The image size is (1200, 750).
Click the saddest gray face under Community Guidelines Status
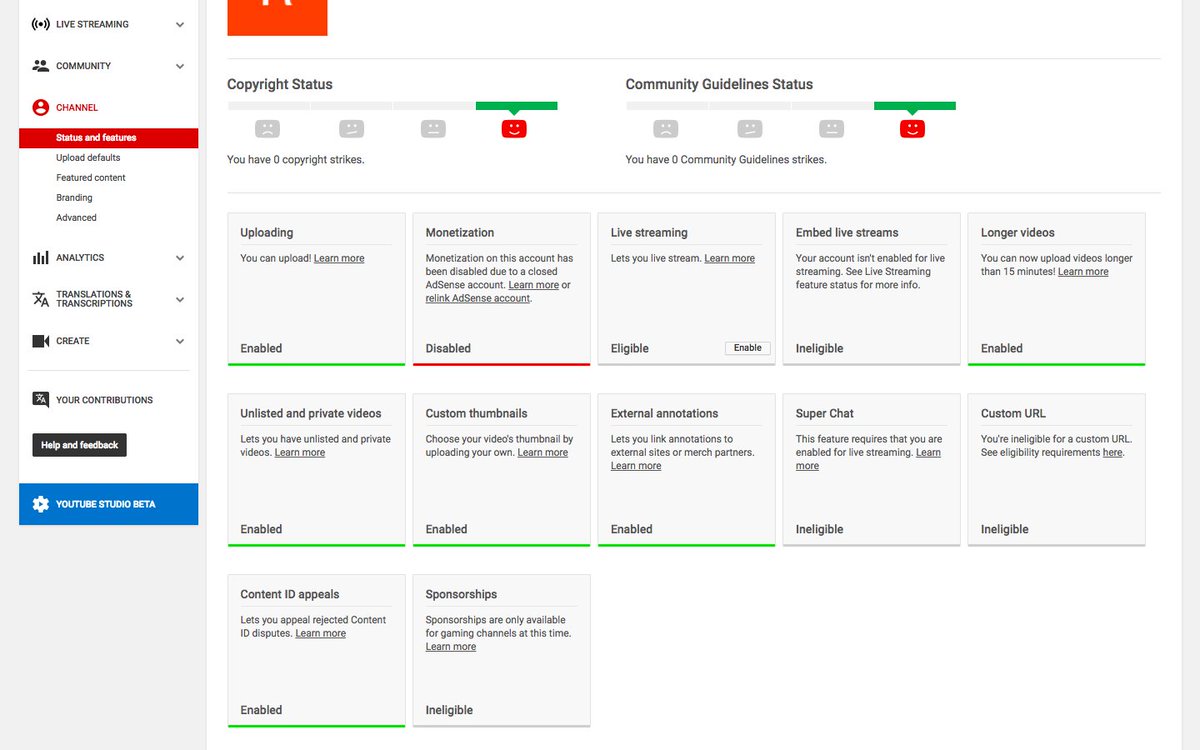(665, 128)
